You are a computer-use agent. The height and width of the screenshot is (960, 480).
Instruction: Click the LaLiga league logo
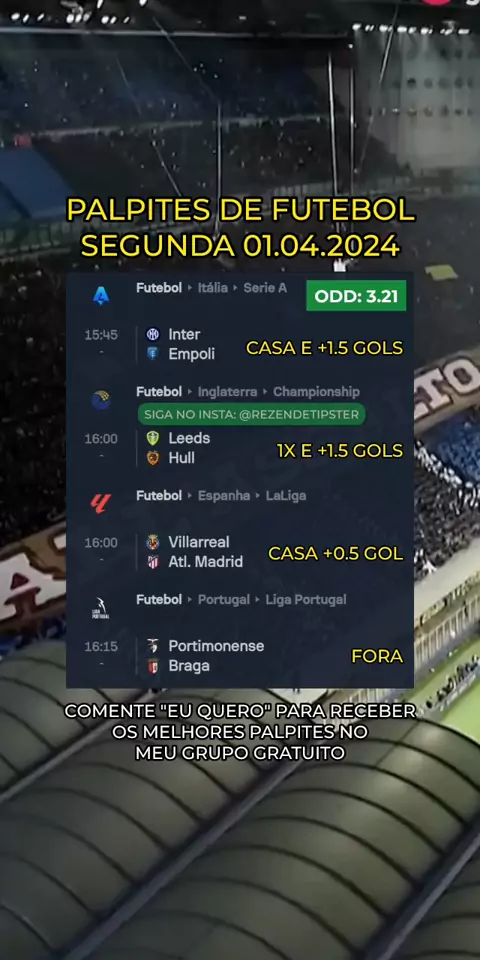(101, 503)
